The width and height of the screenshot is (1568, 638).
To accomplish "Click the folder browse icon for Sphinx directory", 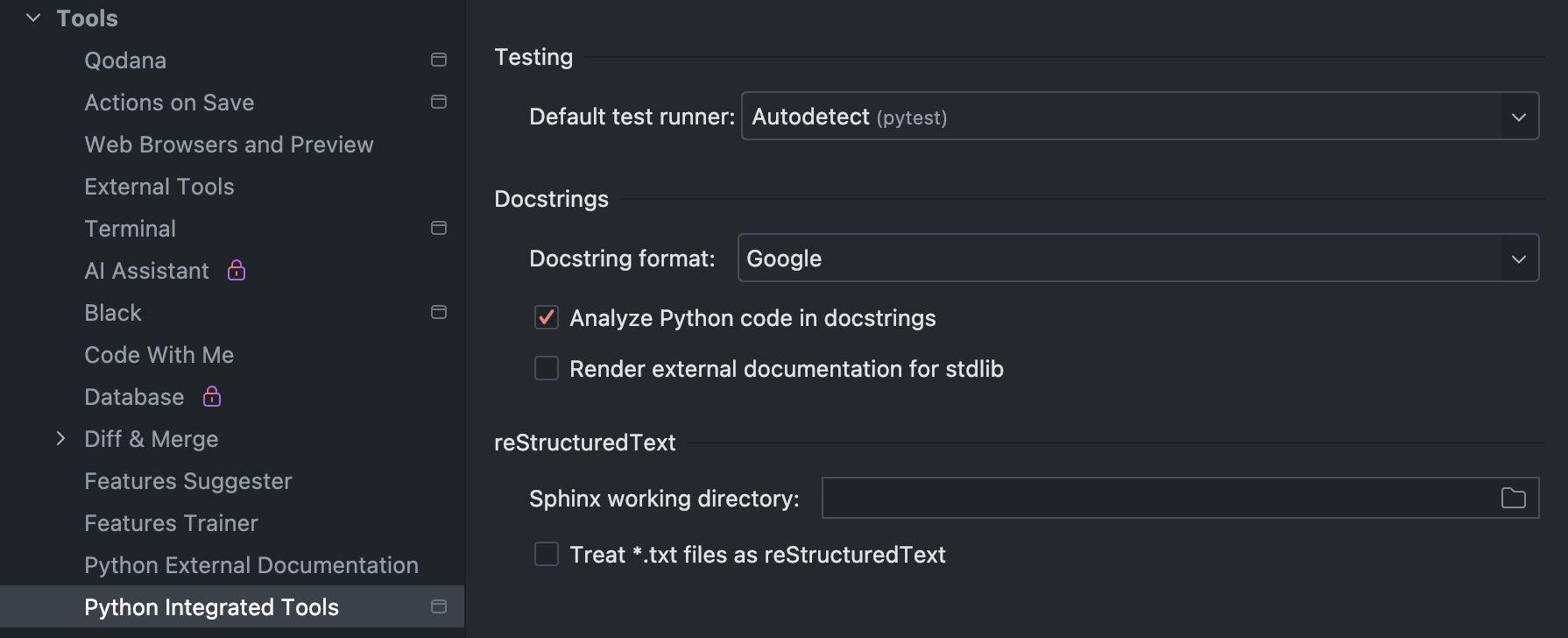I will (1513, 498).
